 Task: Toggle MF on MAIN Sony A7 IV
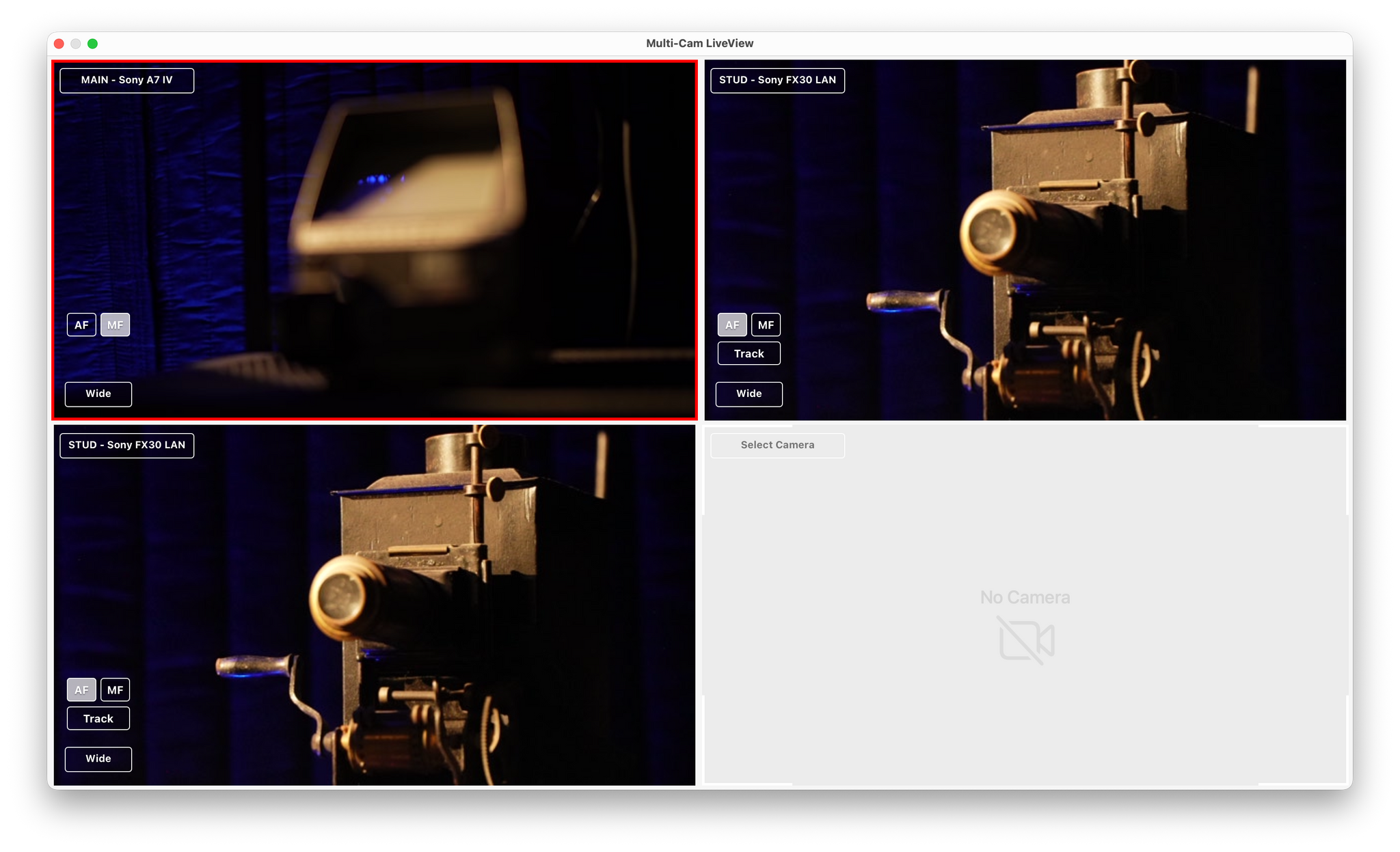[115, 325]
